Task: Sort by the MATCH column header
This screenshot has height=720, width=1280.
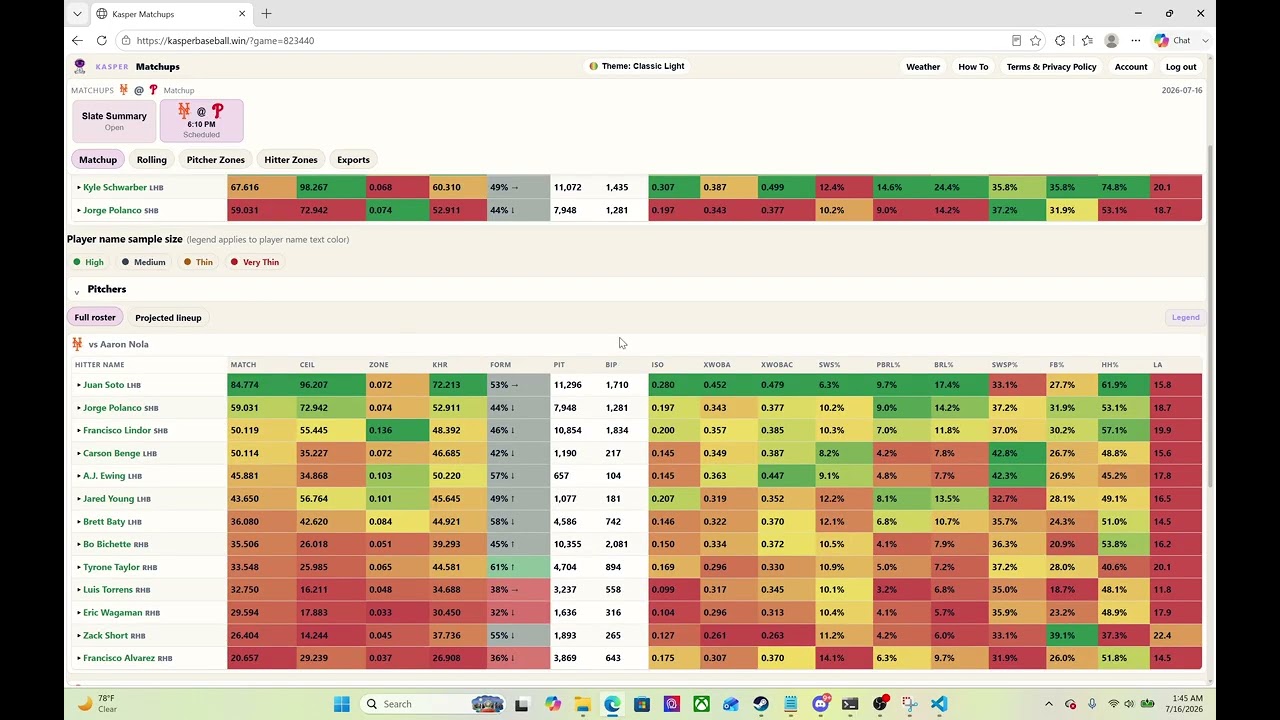Action: click(x=243, y=365)
